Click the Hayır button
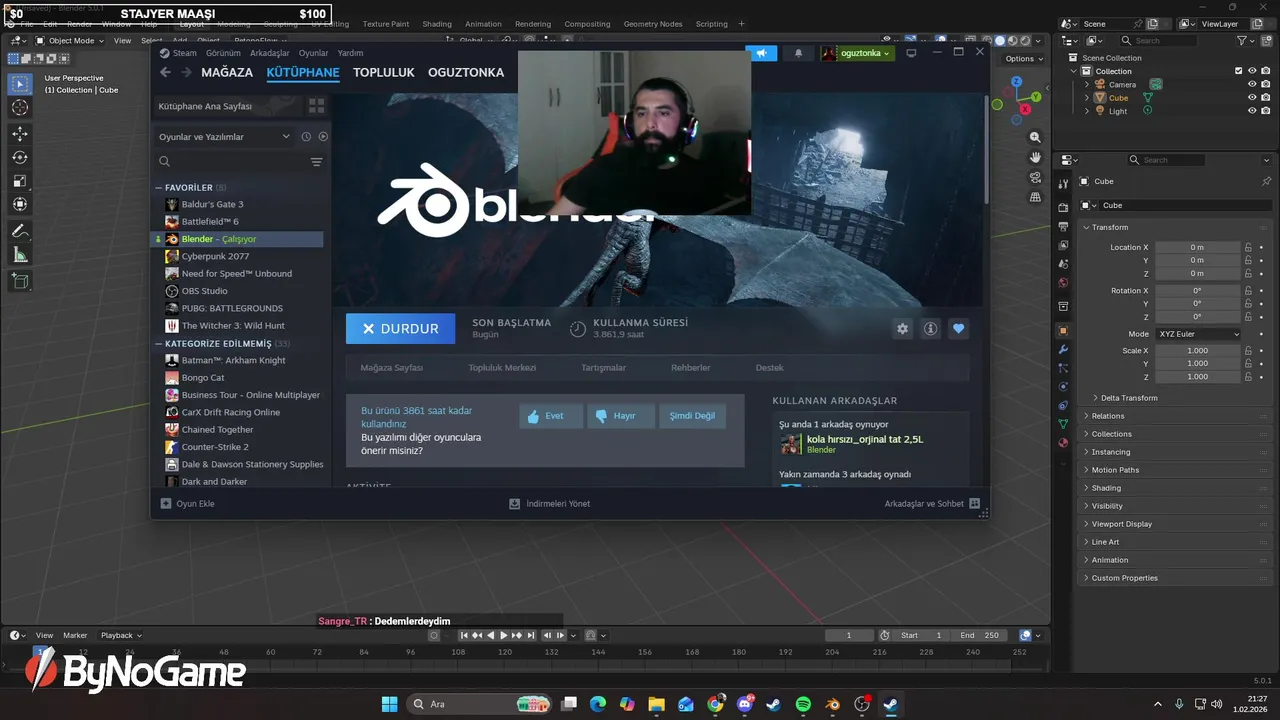Viewport: 1280px width, 720px height. click(x=620, y=416)
